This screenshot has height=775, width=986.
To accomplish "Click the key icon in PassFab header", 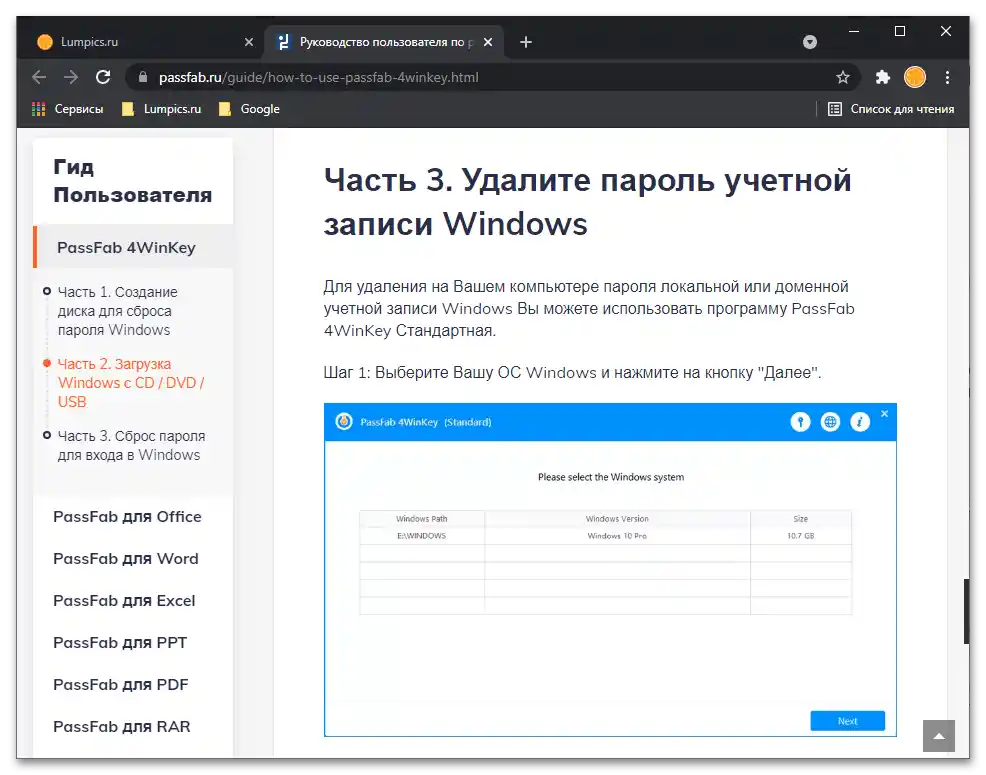I will [x=800, y=421].
